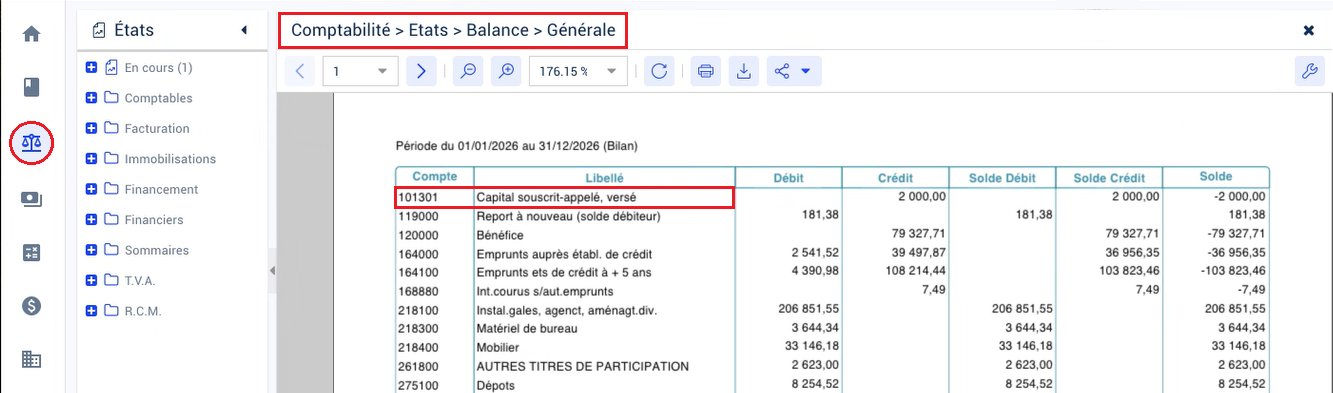Select the T.V.A. tree item
The width and height of the screenshot is (1333, 393).
140,280
